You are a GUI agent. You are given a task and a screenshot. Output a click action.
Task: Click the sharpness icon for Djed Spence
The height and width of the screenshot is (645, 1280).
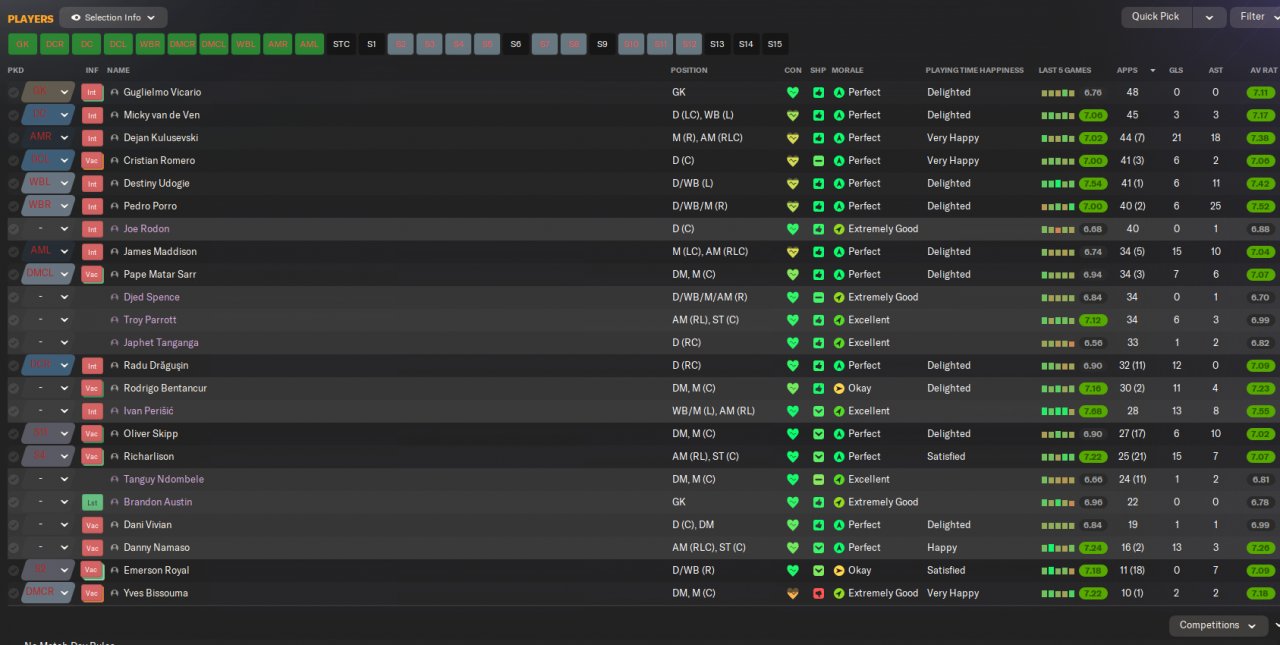[x=818, y=297]
